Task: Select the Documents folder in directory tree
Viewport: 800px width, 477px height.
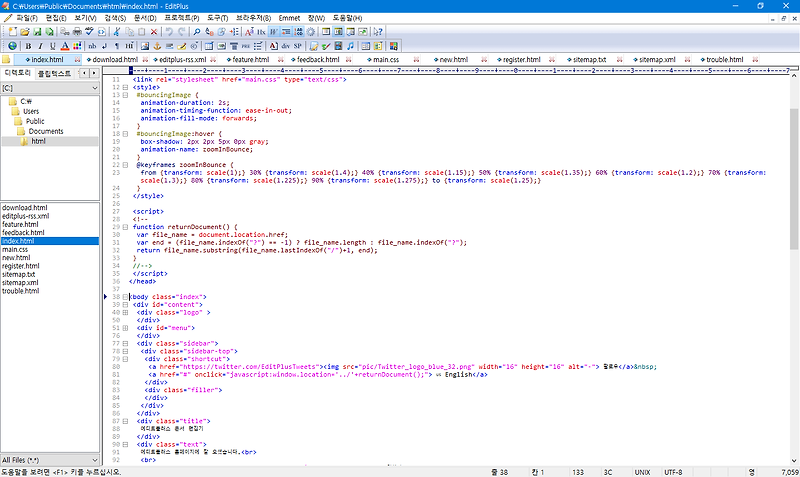Action: (46, 131)
